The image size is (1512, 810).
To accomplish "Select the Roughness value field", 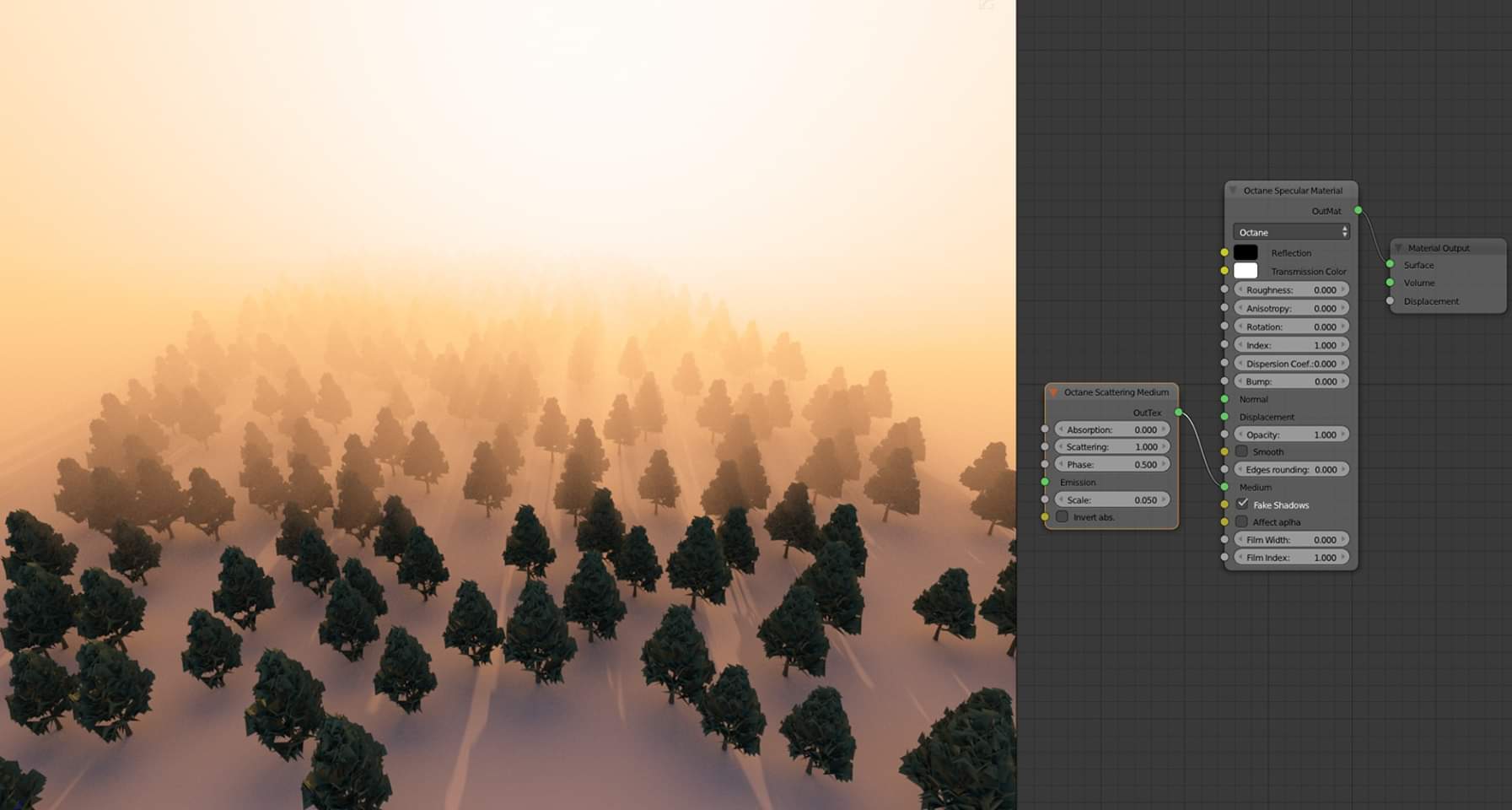I will click(1291, 289).
